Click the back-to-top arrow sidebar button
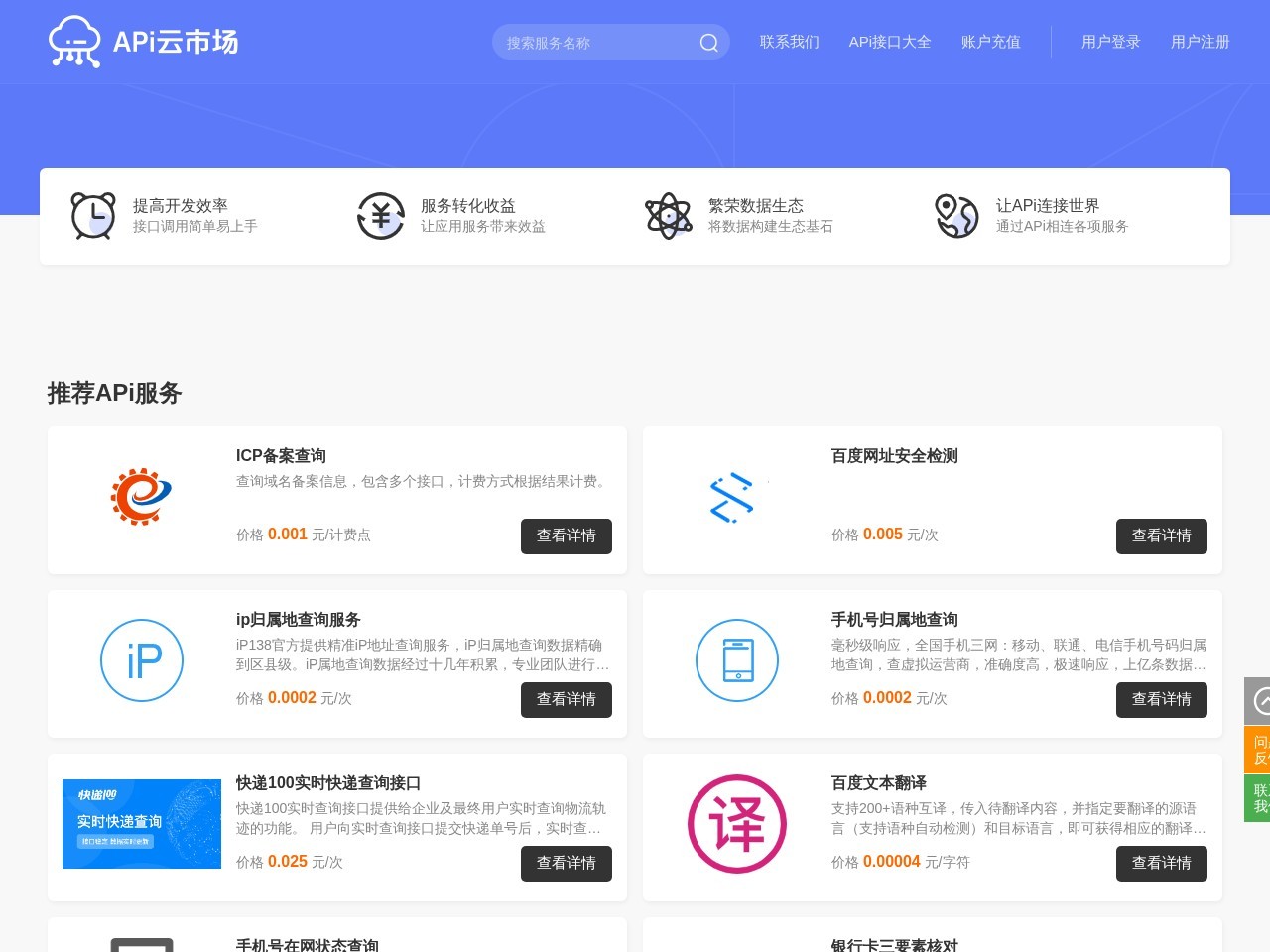The width and height of the screenshot is (1270, 952). pyautogui.click(x=1257, y=701)
